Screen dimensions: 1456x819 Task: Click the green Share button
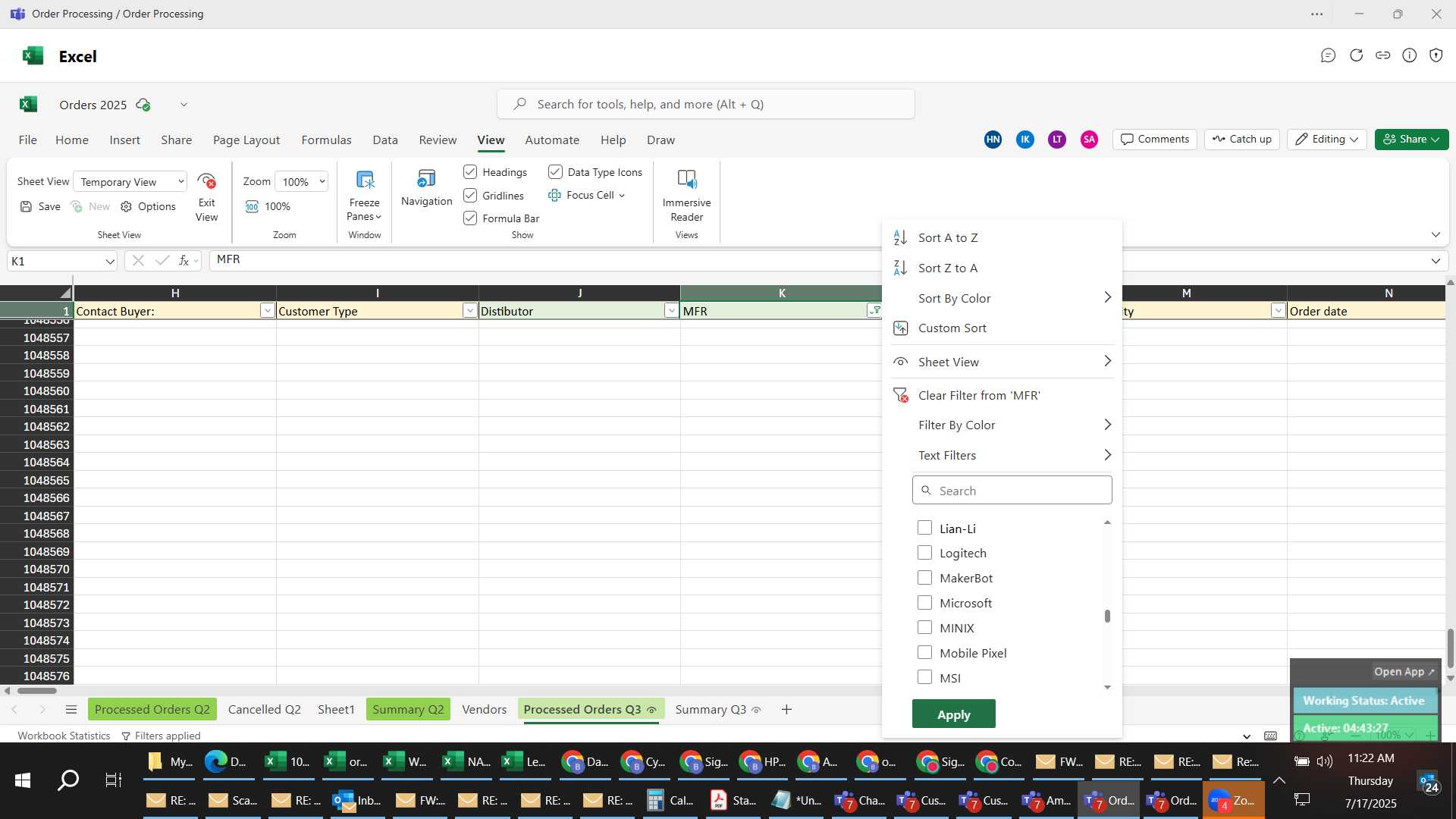(x=1411, y=140)
